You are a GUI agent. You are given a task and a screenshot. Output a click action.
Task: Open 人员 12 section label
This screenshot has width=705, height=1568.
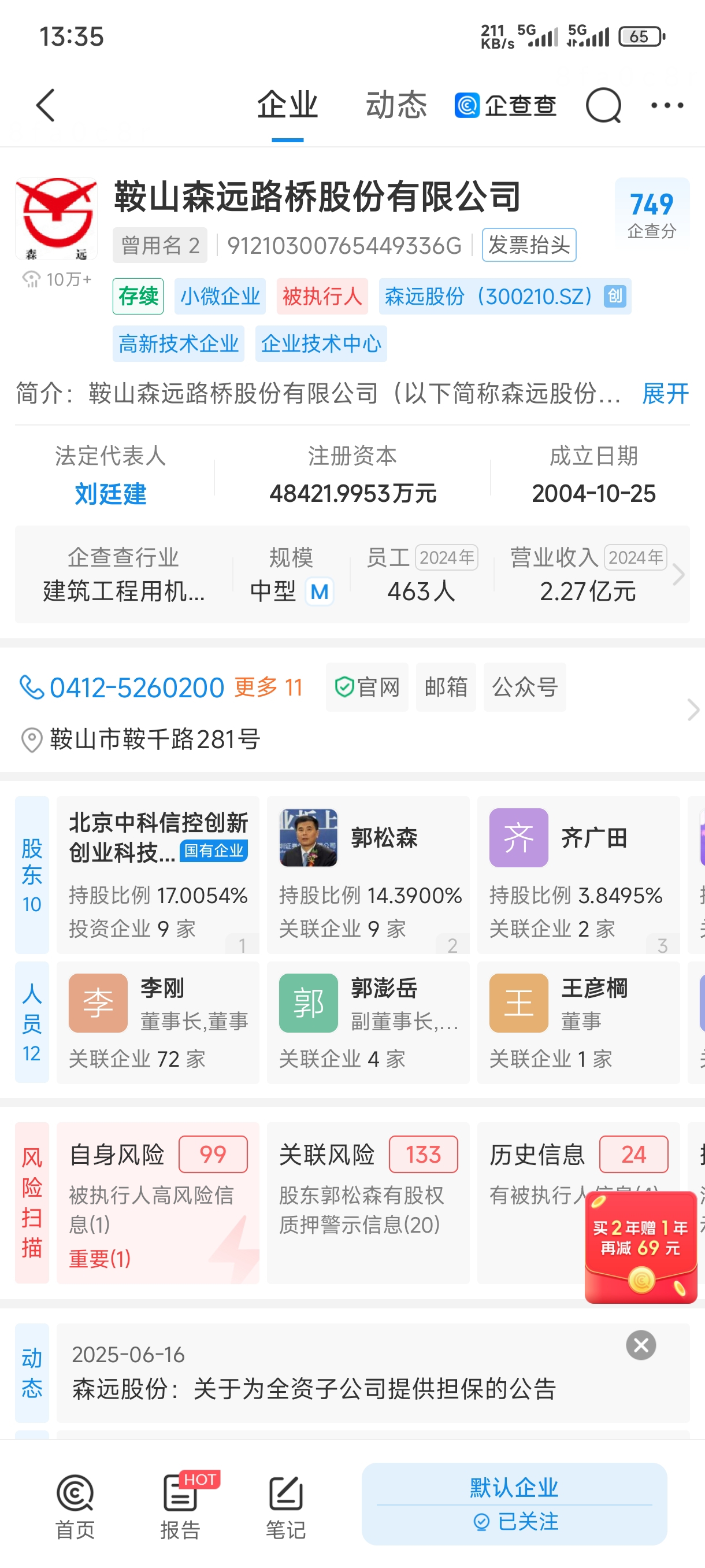coord(32,1023)
